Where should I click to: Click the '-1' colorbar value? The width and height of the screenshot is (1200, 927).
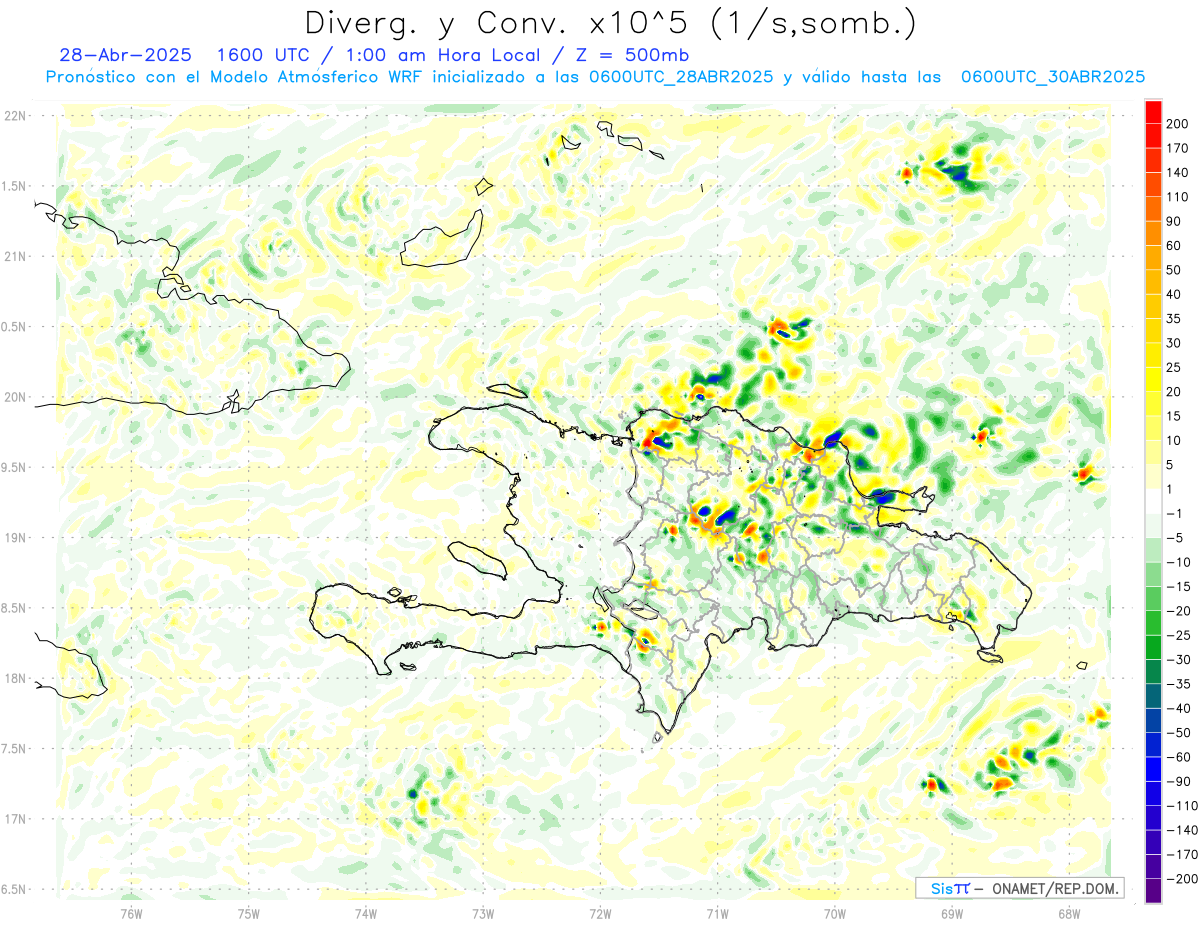[x=1176, y=514]
